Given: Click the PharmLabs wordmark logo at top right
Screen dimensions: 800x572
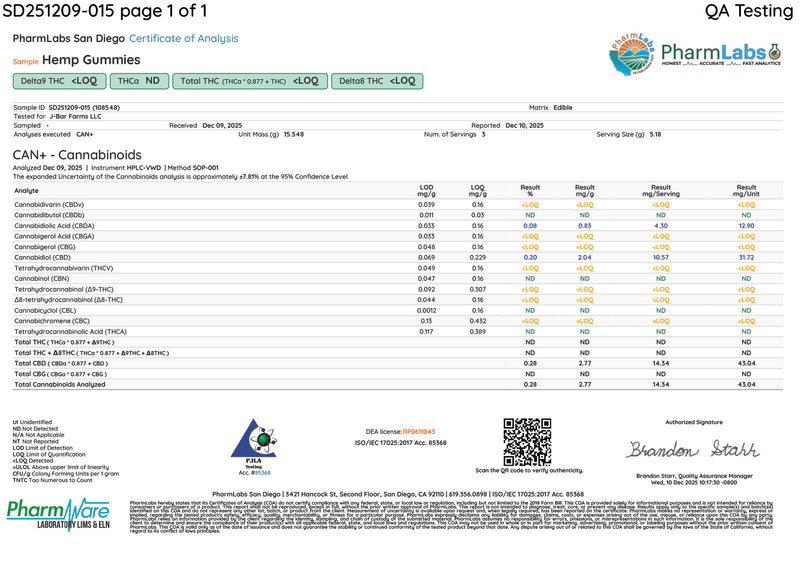Looking at the screenshot, I should pyautogui.click(x=721, y=54).
